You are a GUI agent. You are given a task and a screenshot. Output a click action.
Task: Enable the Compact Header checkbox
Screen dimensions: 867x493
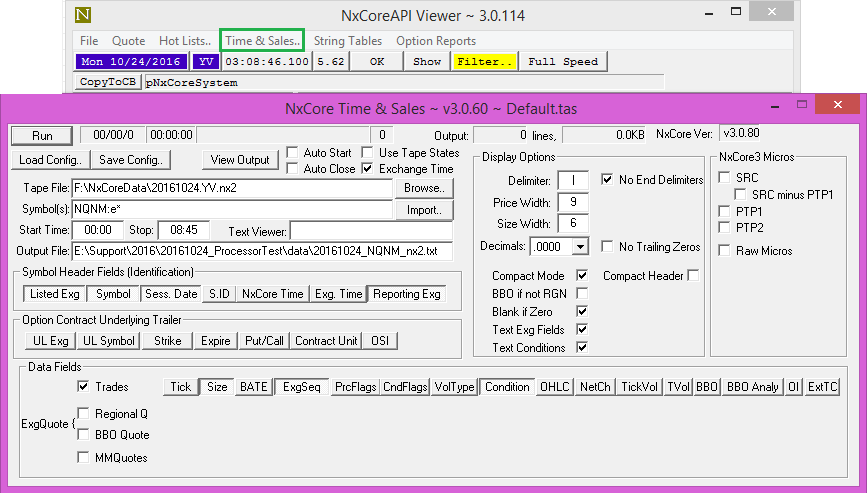pos(693,275)
